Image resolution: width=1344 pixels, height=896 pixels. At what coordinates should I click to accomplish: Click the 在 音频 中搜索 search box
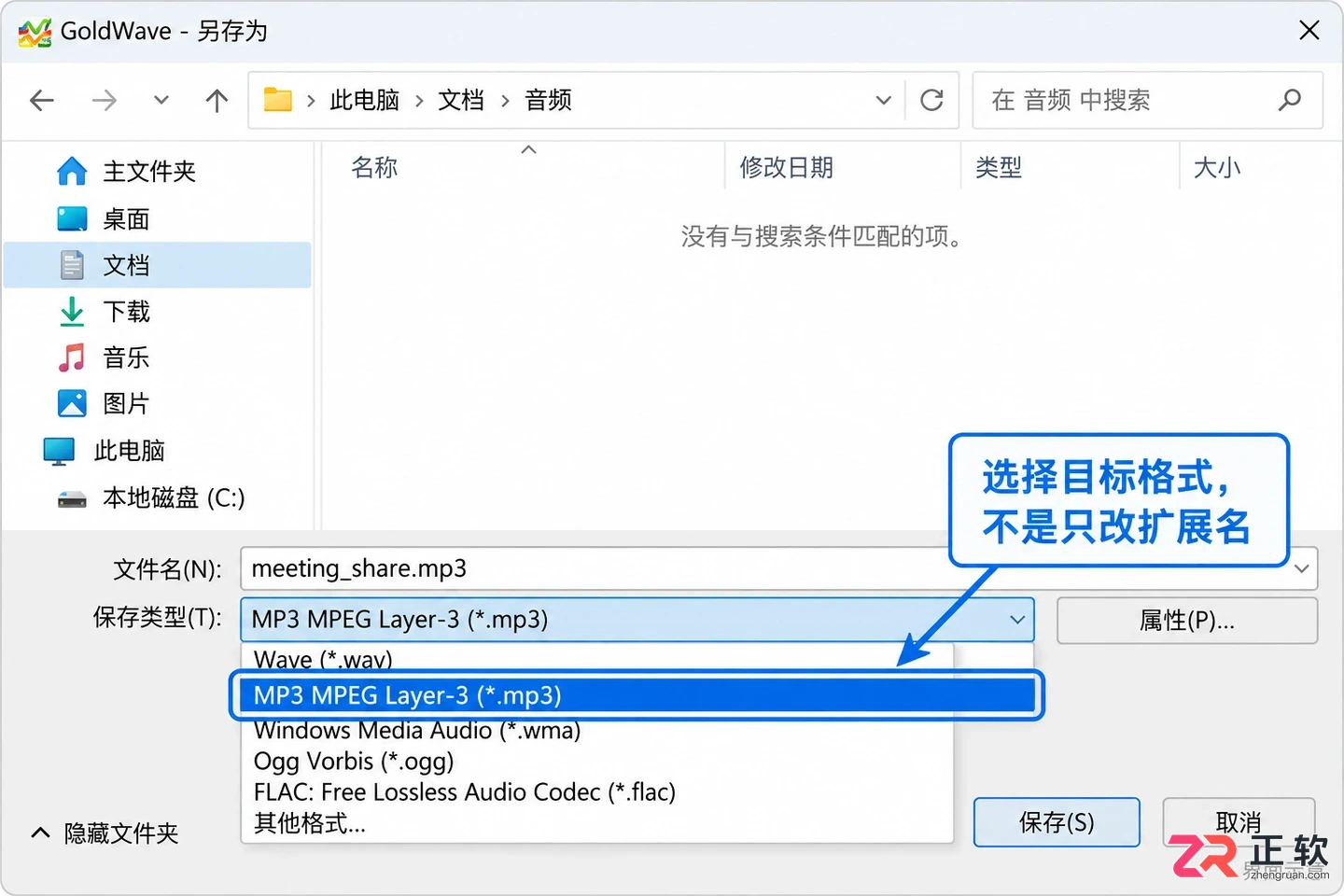tap(1147, 100)
